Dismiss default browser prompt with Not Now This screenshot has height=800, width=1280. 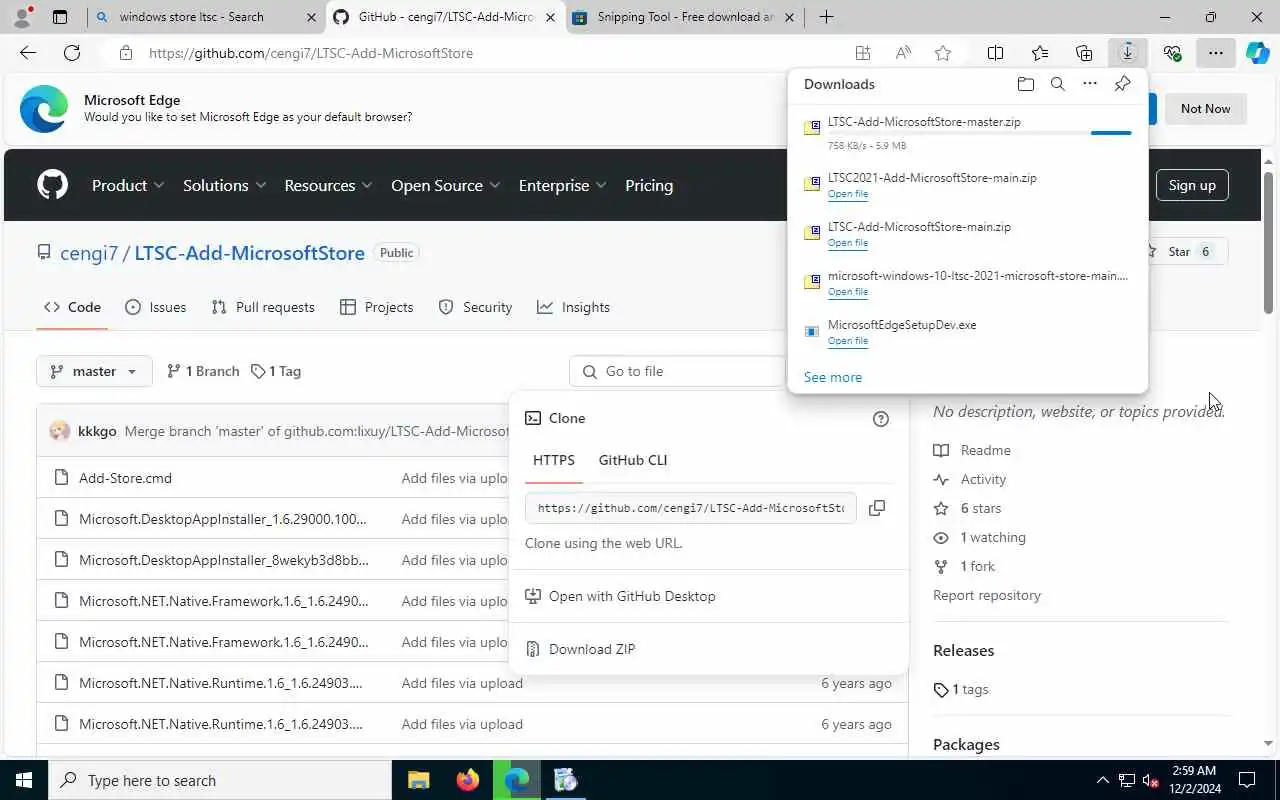[1205, 109]
